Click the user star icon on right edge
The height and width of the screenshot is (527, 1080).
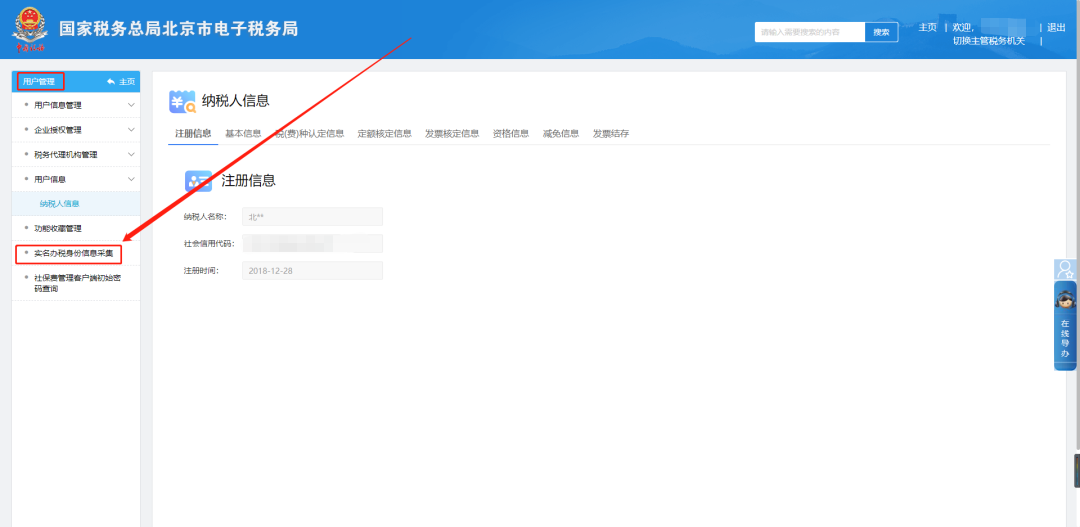1065,269
